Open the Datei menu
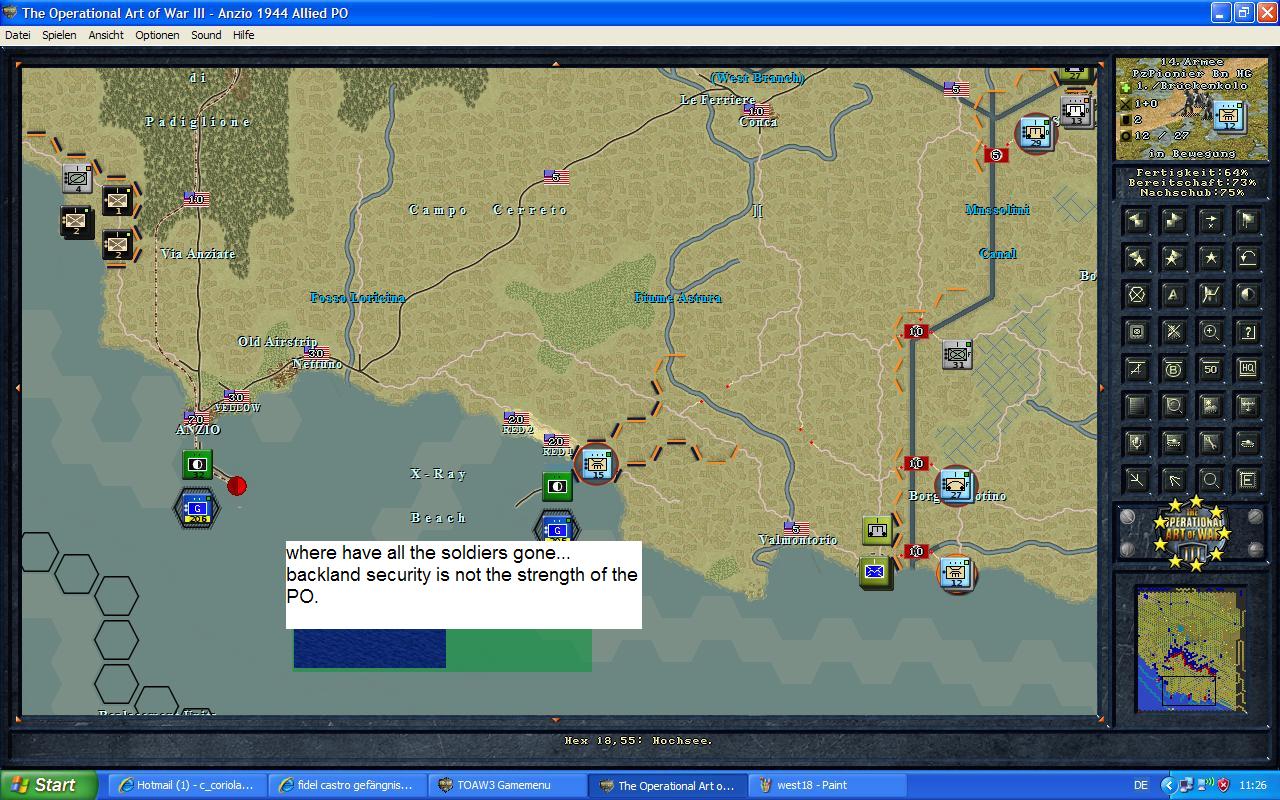 click(18, 35)
